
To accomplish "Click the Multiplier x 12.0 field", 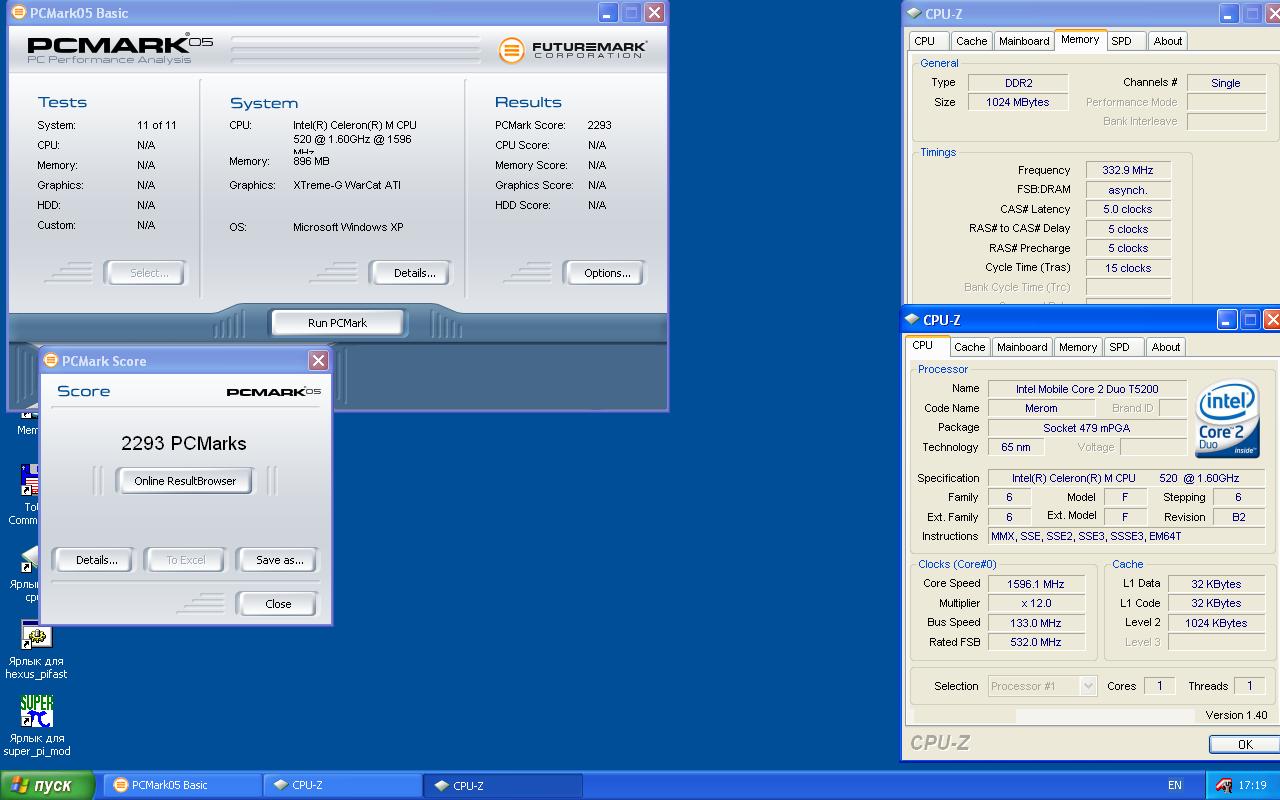I will [x=1036, y=603].
